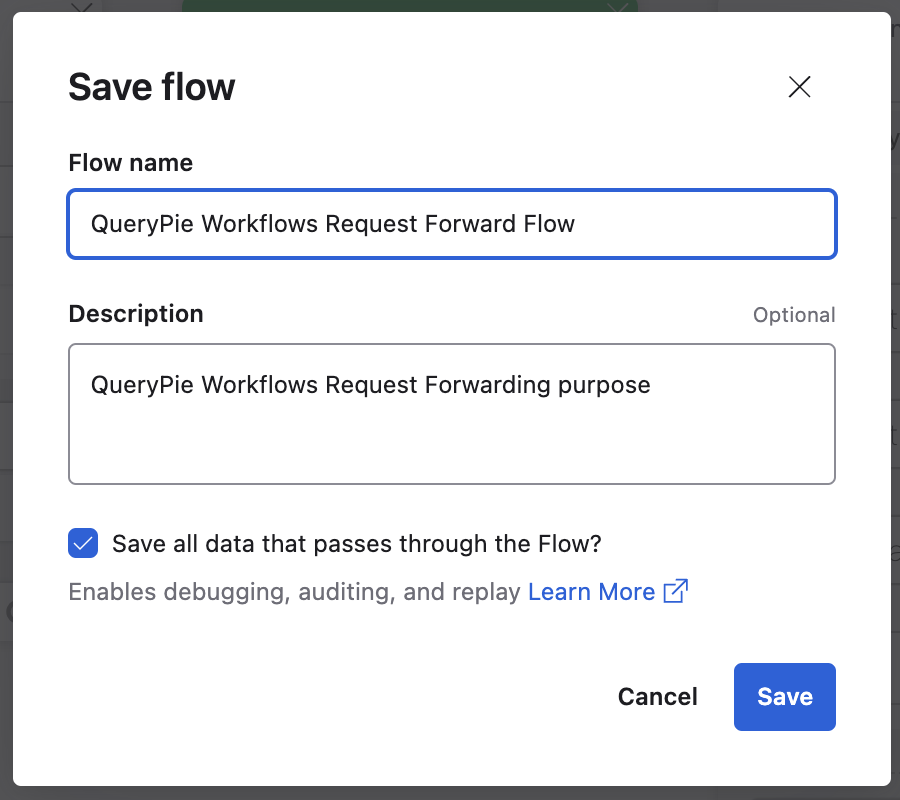Open the Learn More link
900x800 pixels.
(x=591, y=592)
